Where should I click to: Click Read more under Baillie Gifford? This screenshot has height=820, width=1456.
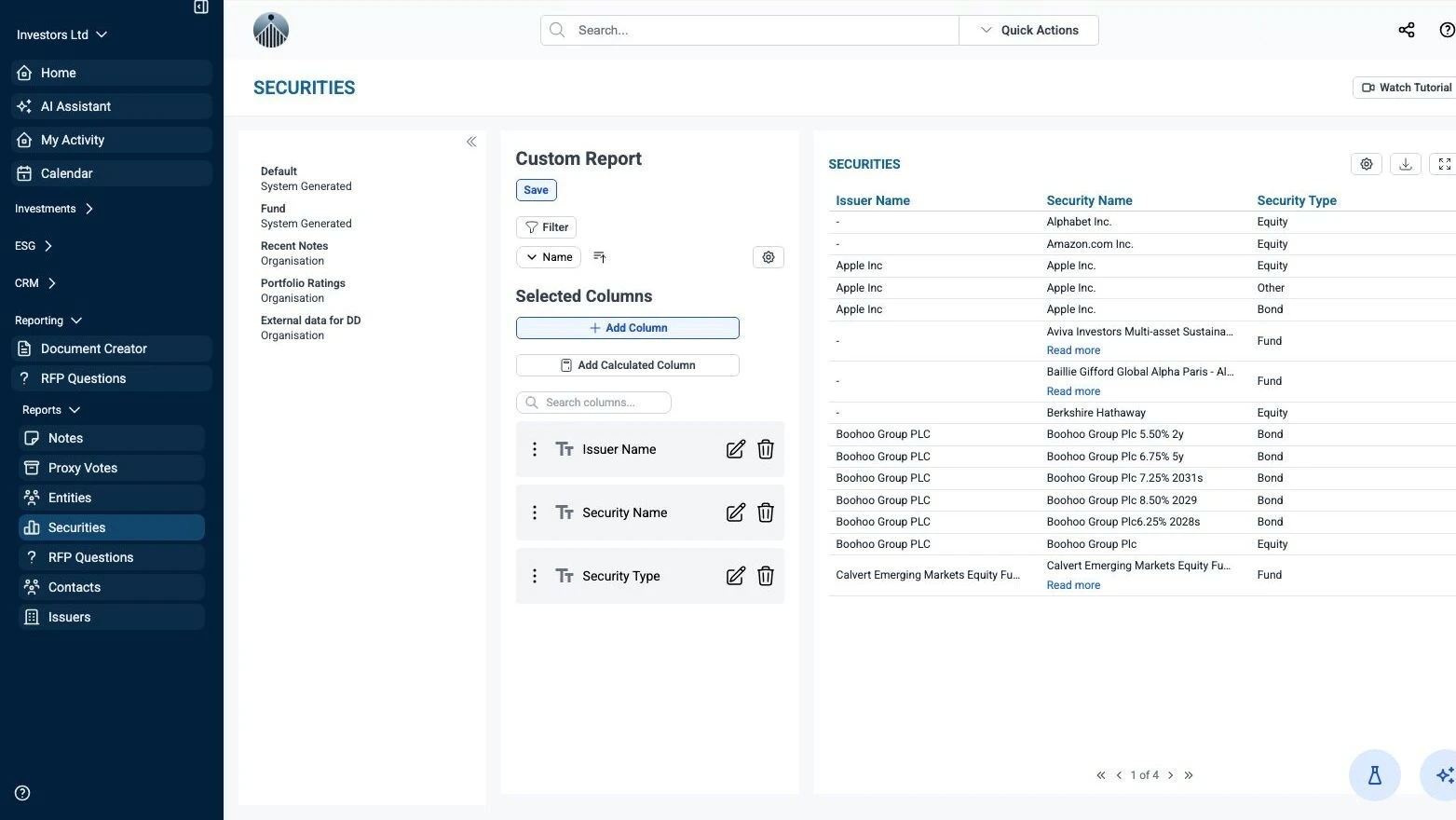coord(1073,391)
